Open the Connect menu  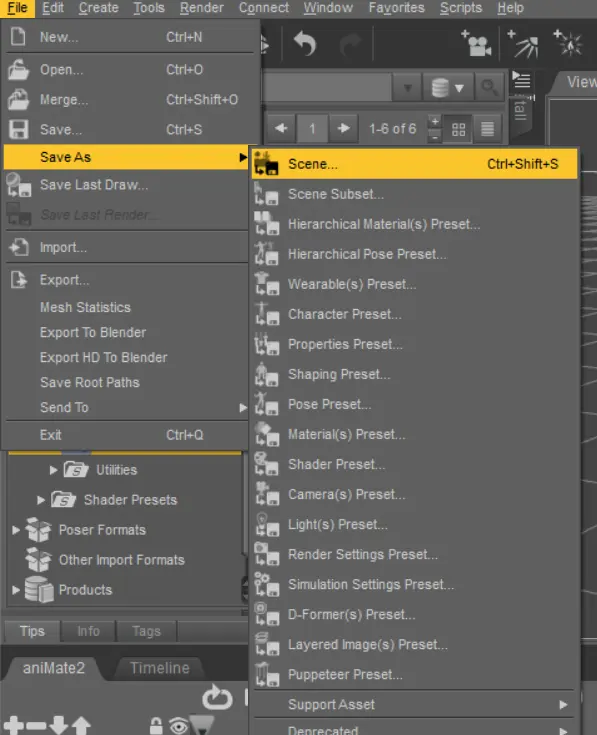click(x=264, y=8)
